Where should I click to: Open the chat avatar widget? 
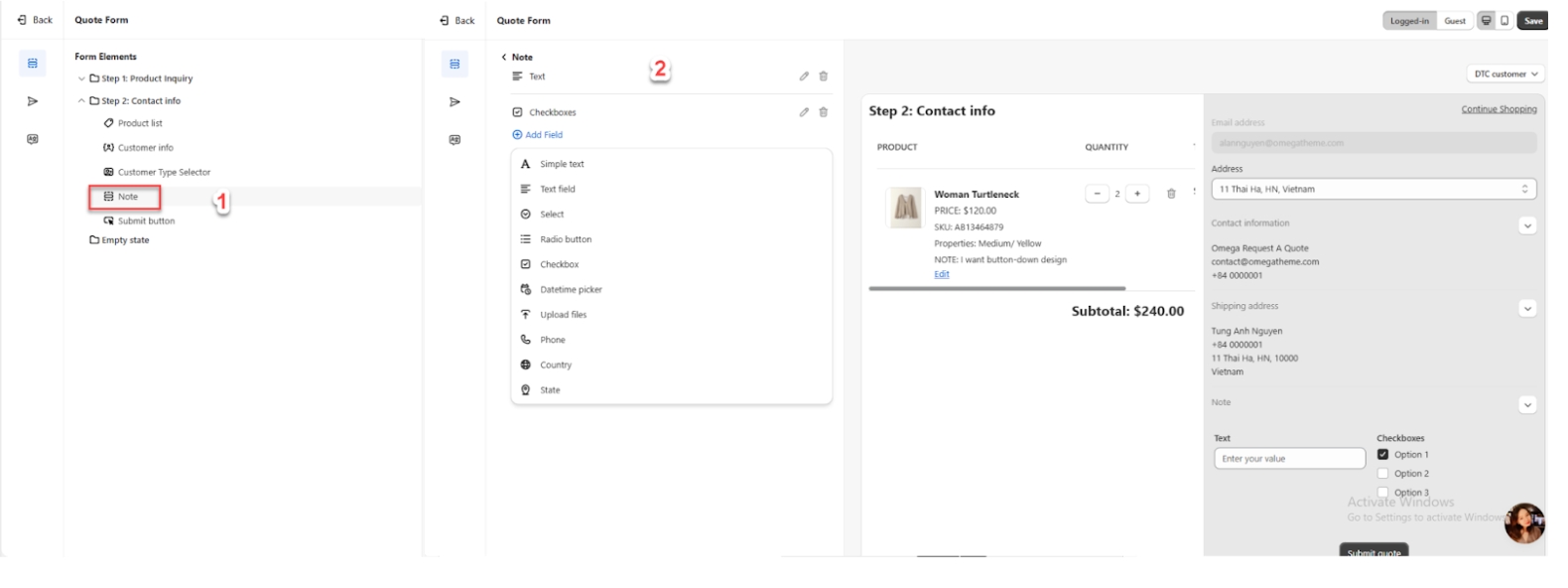click(x=1523, y=522)
